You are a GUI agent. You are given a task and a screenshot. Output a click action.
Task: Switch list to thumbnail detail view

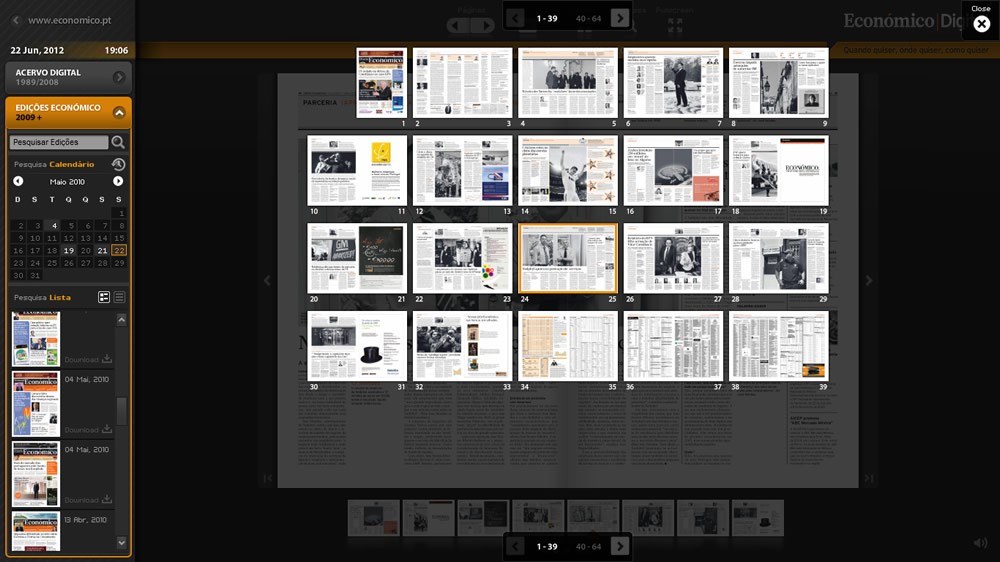(x=104, y=297)
